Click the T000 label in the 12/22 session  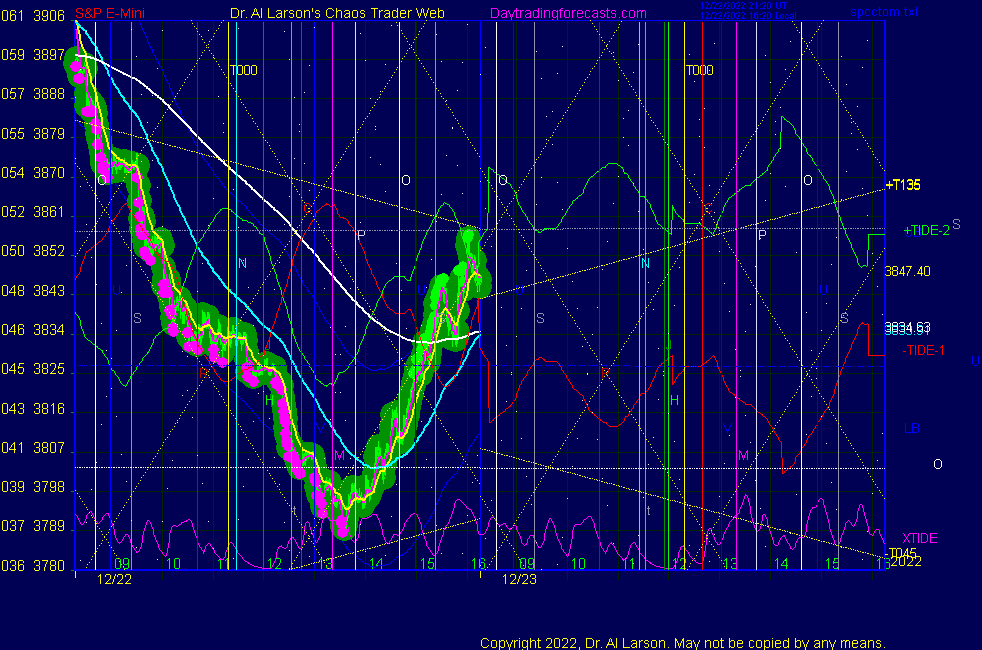244,70
